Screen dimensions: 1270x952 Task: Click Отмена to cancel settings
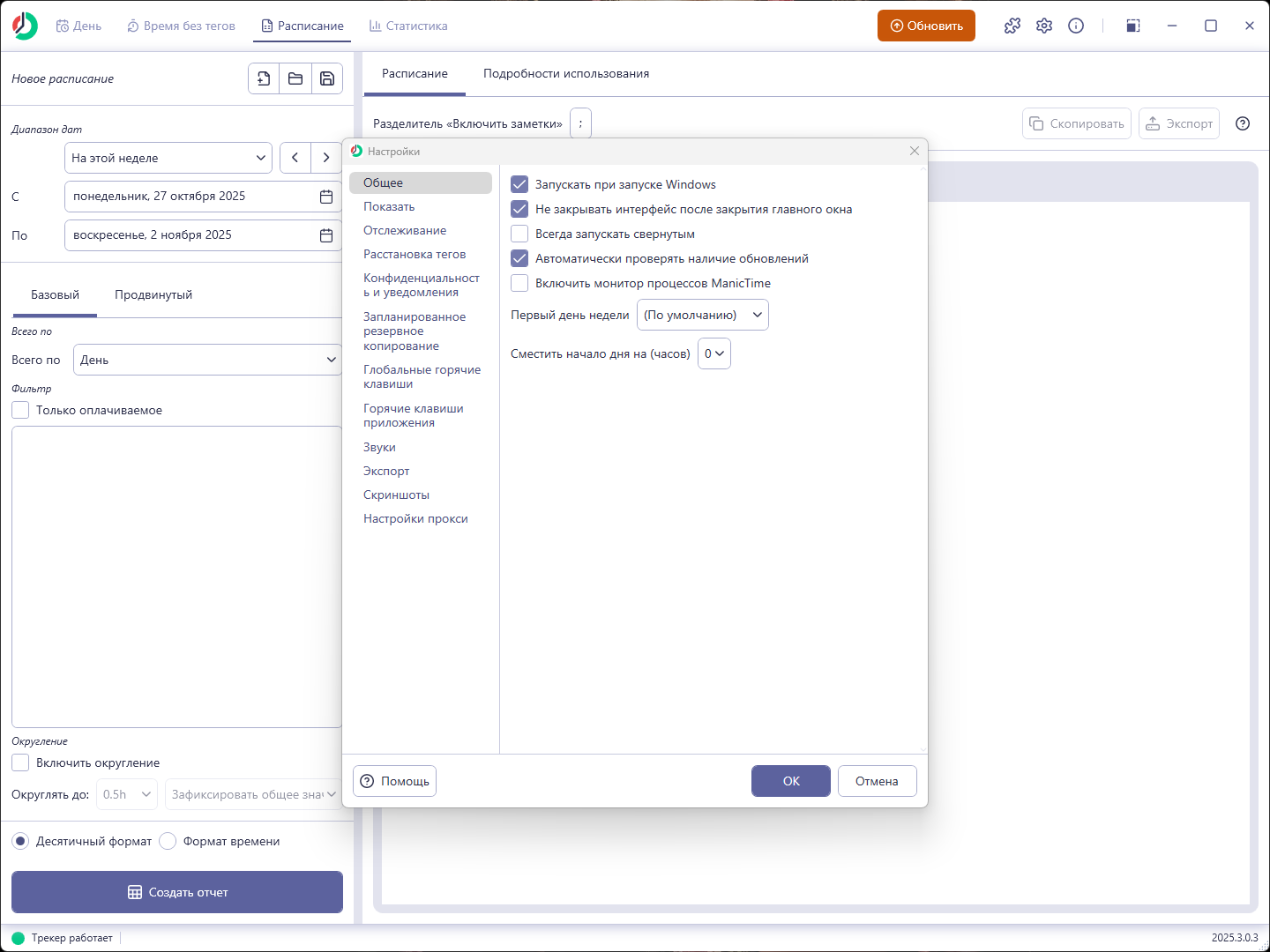877,781
